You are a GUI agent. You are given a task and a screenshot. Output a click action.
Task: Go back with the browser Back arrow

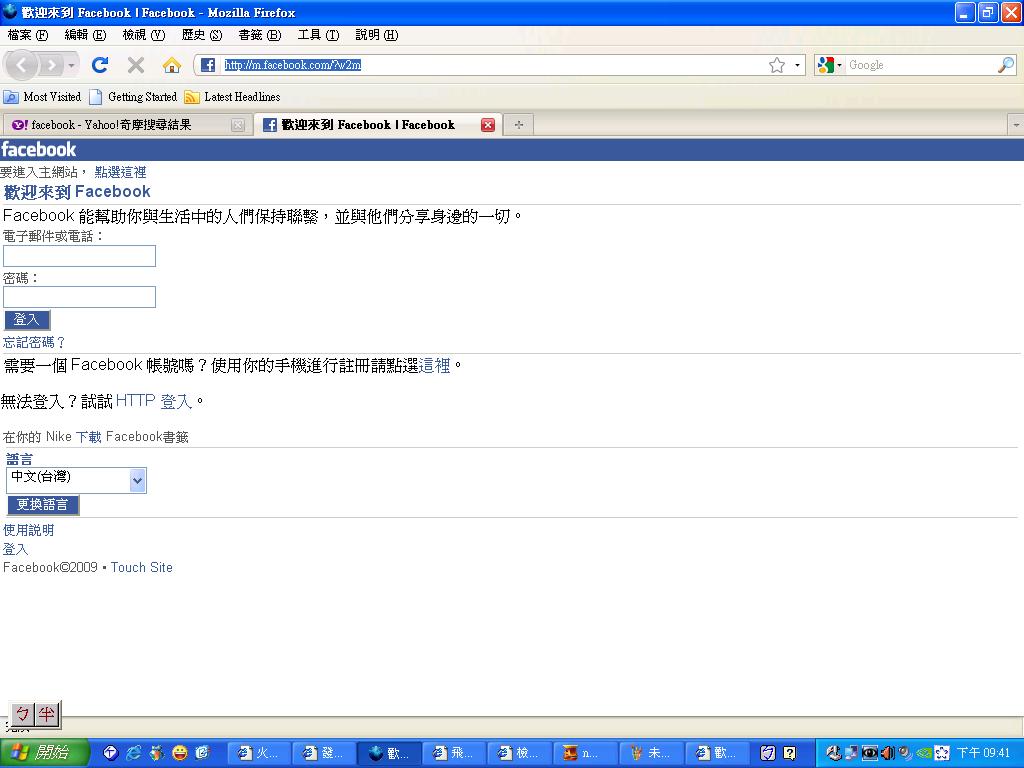[21, 65]
